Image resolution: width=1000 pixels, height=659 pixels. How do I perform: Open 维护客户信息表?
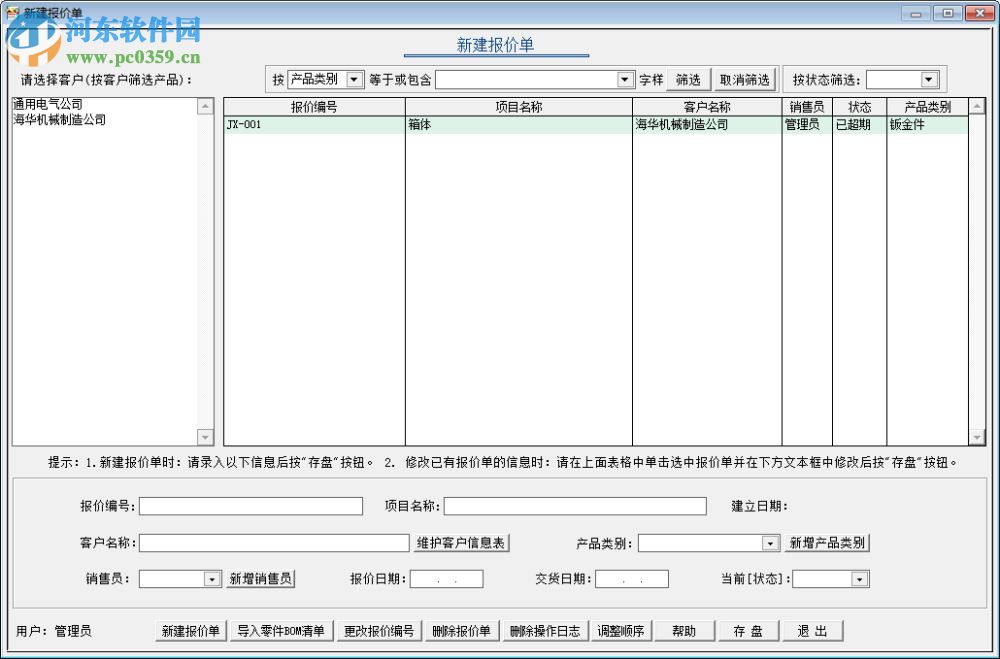click(x=461, y=543)
